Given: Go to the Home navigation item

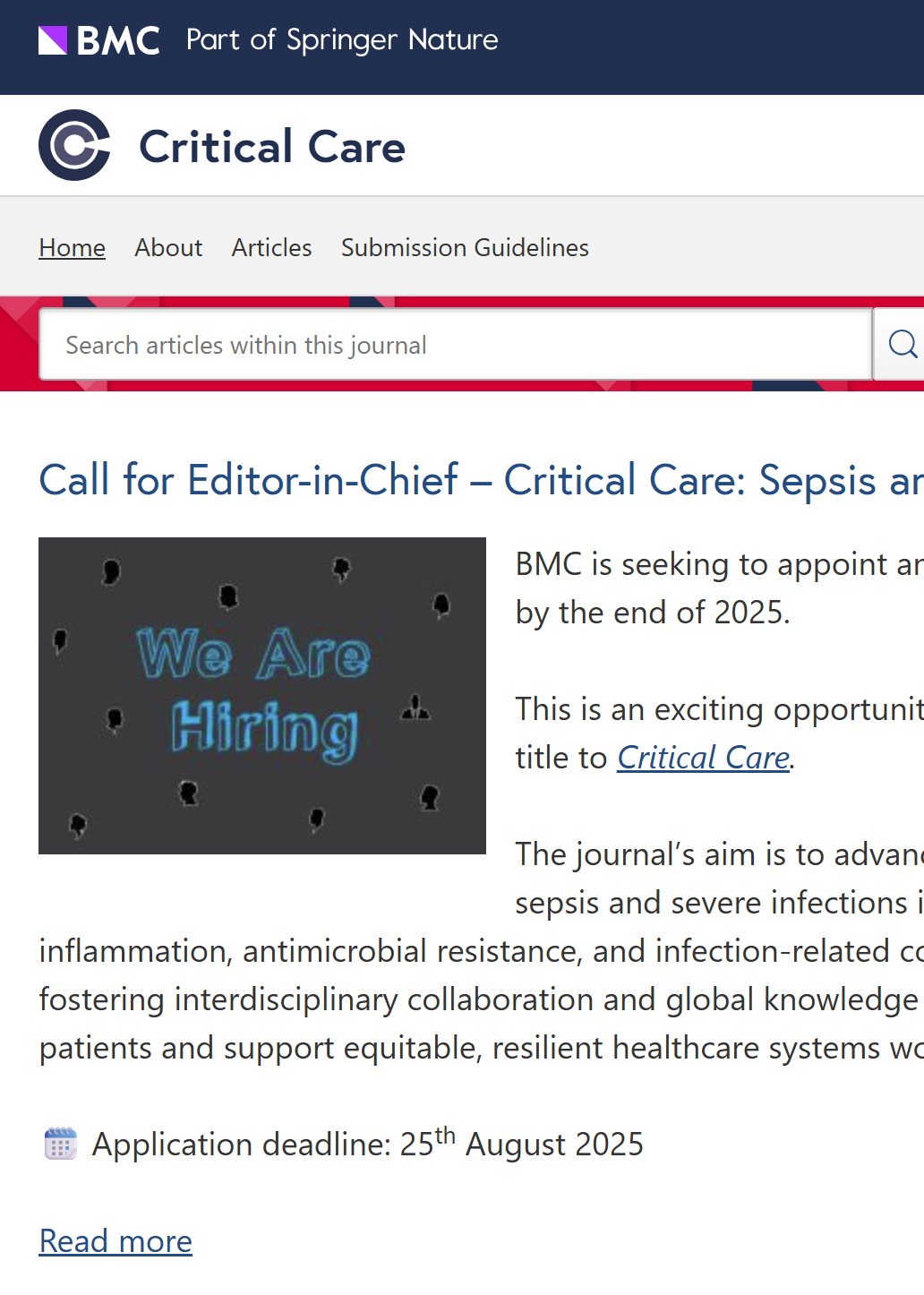Looking at the screenshot, I should click(72, 247).
